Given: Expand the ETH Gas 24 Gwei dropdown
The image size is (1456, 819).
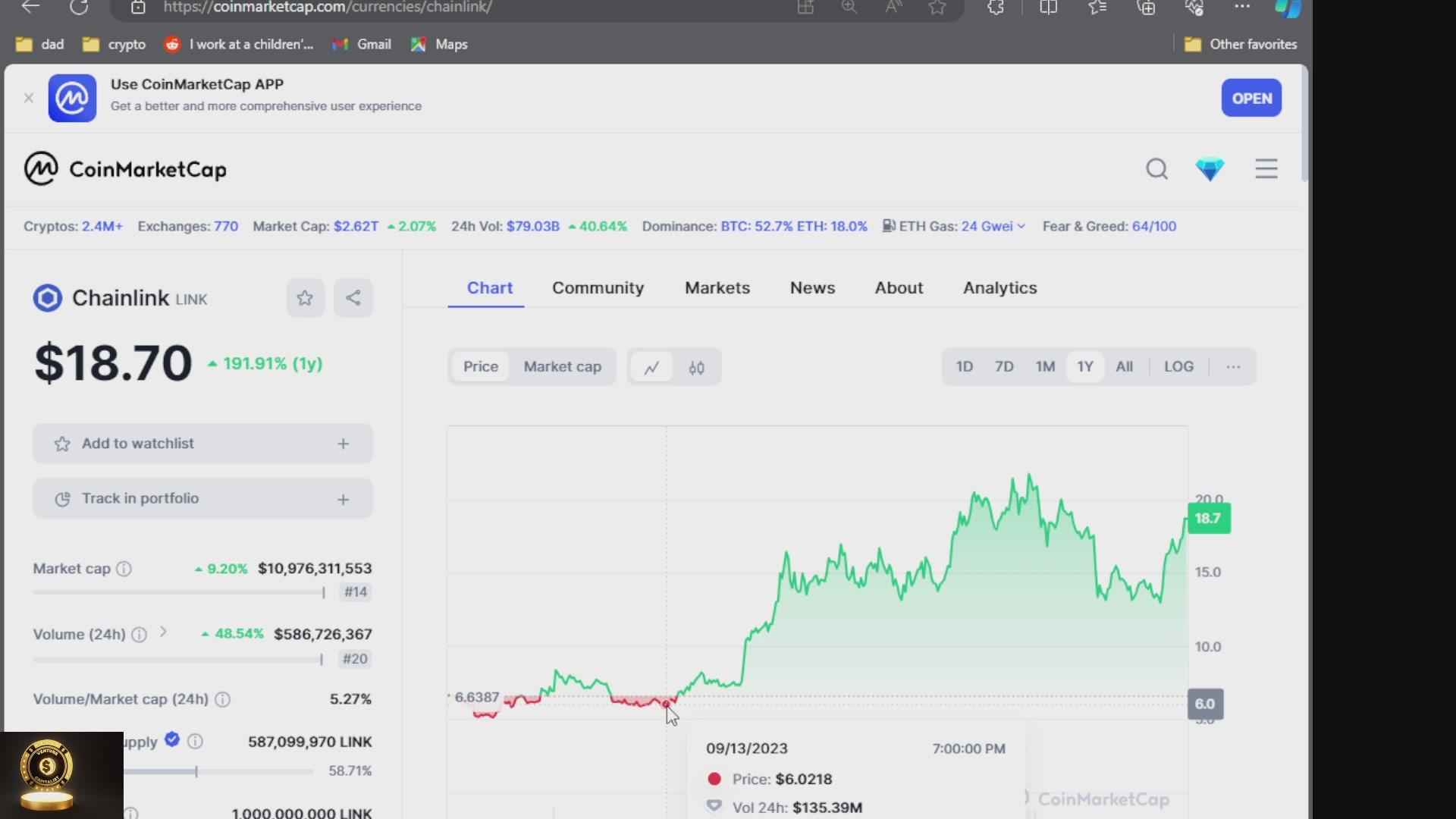Looking at the screenshot, I should pyautogui.click(x=993, y=226).
